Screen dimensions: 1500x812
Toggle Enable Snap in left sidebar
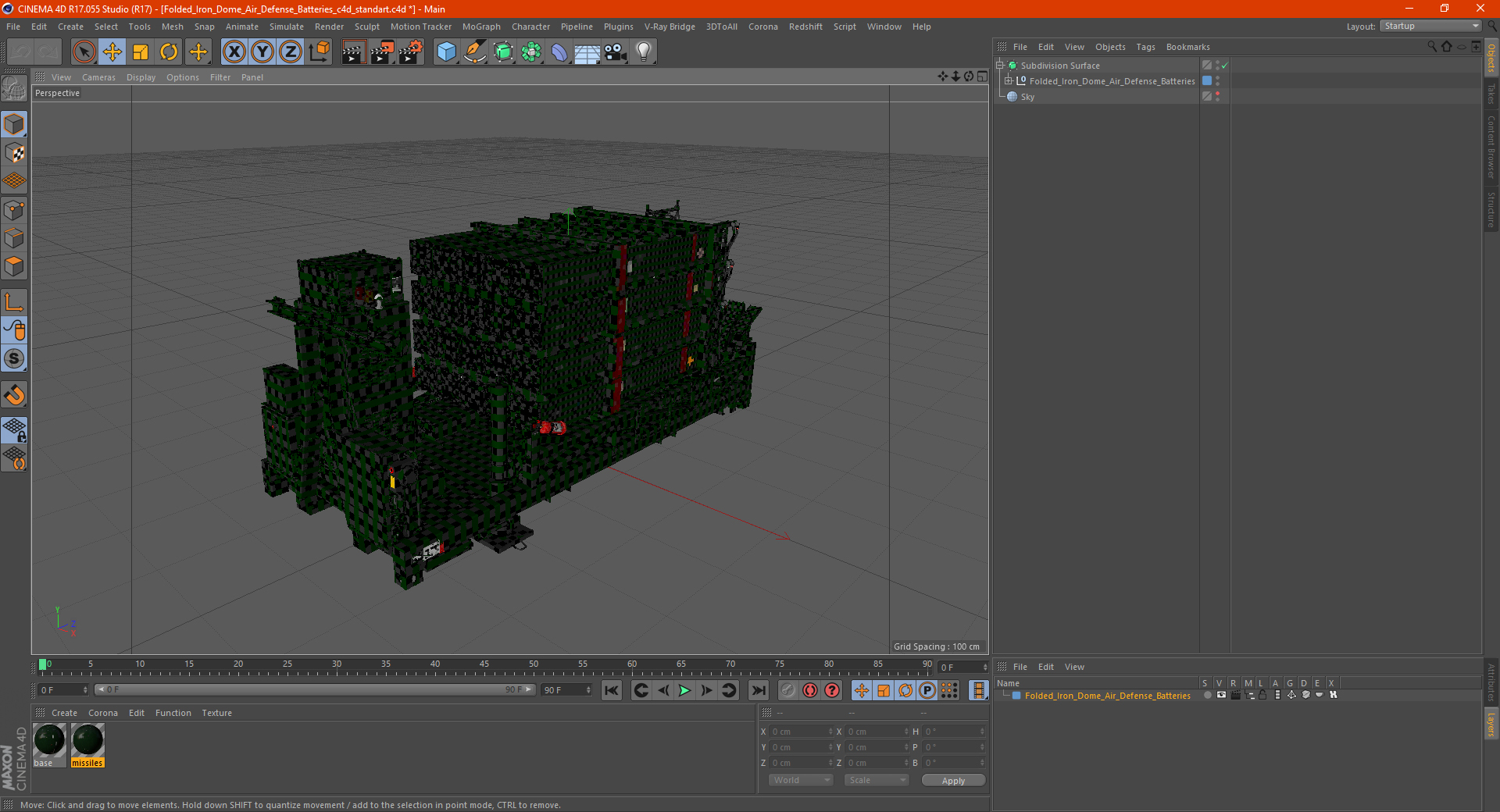point(15,395)
